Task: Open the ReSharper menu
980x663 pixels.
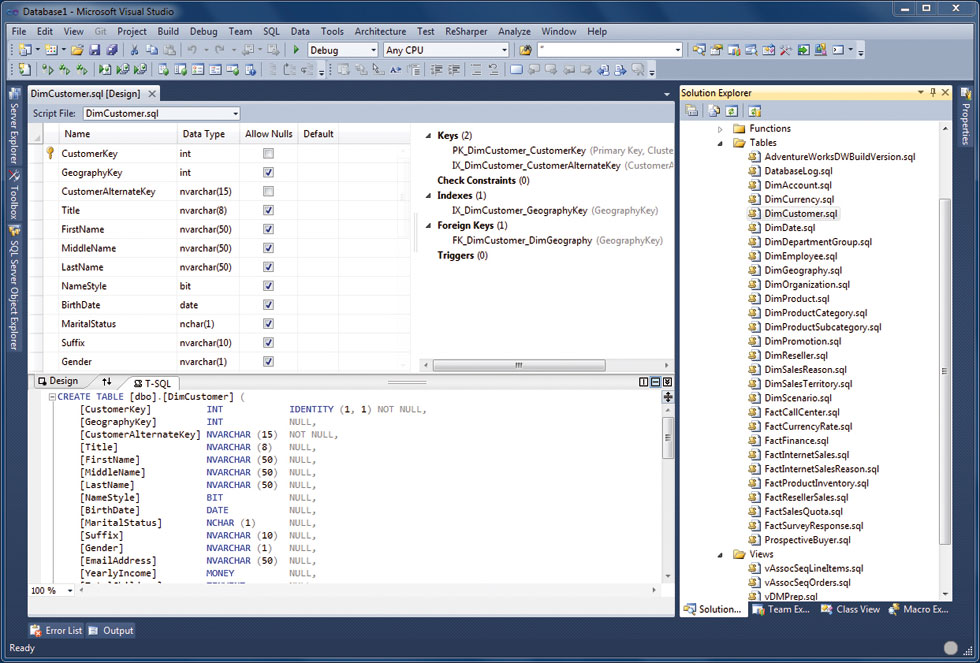Action: 466,31
